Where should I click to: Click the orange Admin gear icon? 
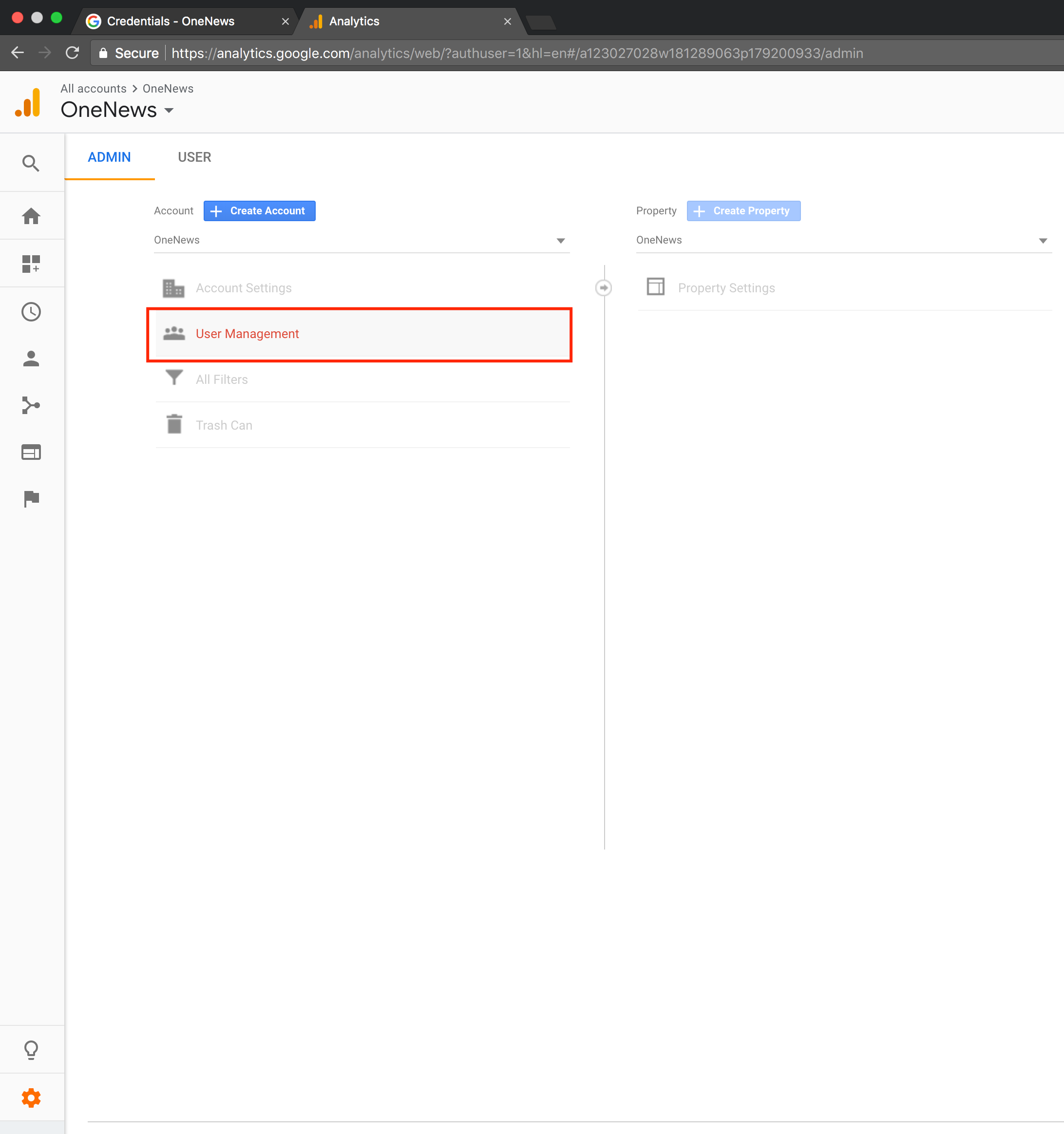[x=31, y=1098]
